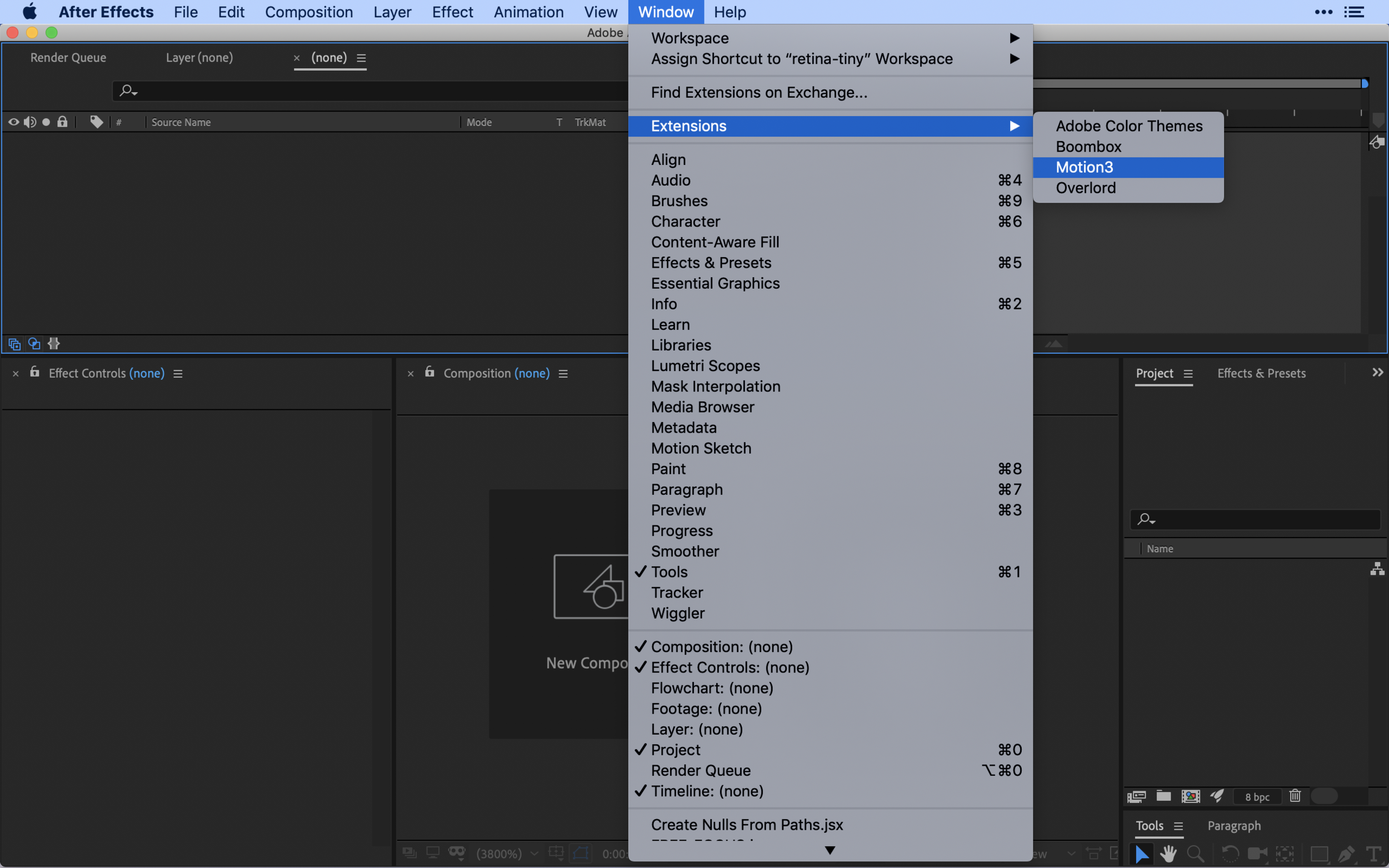This screenshot has height=868, width=1389.
Task: Select the Hand tool
Action: tap(1168, 854)
